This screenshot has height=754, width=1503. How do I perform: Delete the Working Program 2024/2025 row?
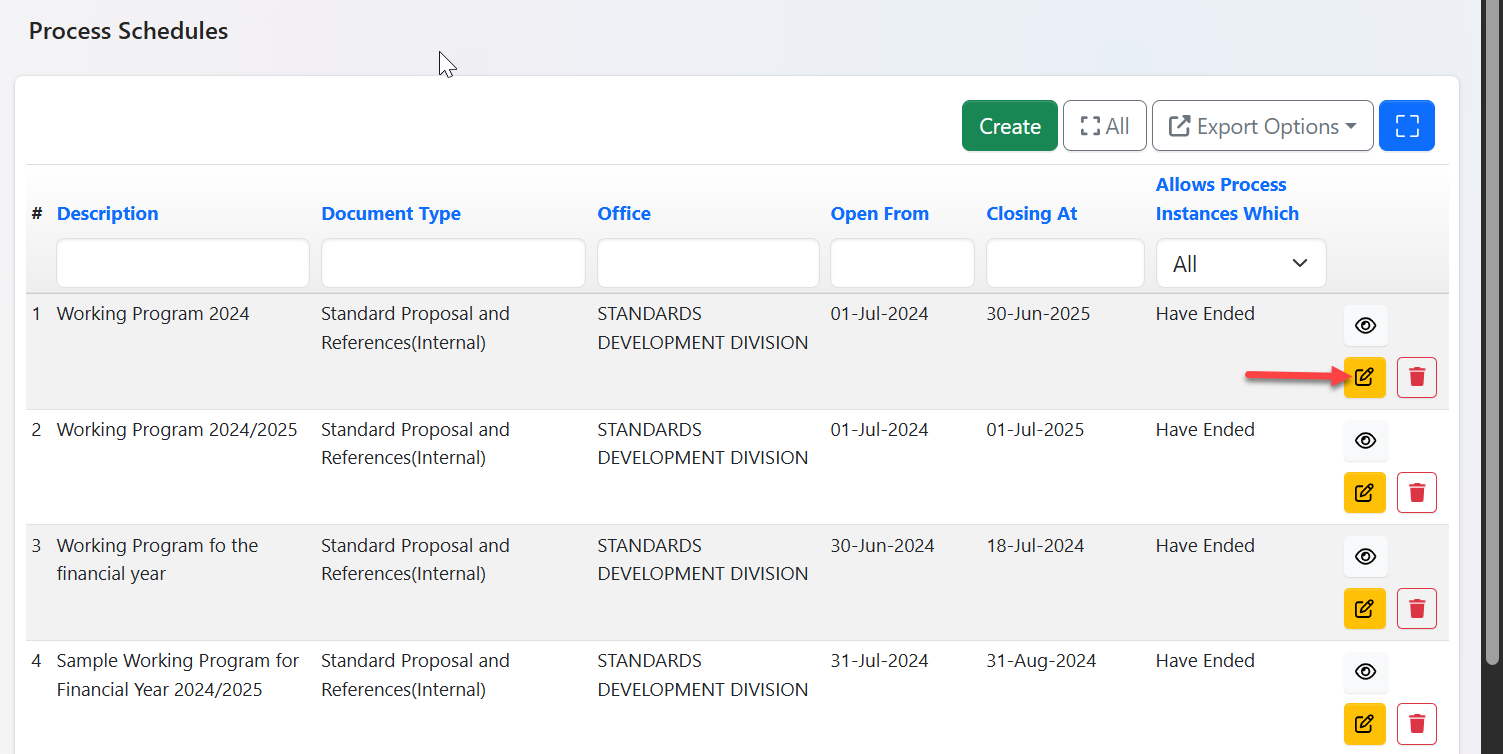coord(1416,492)
